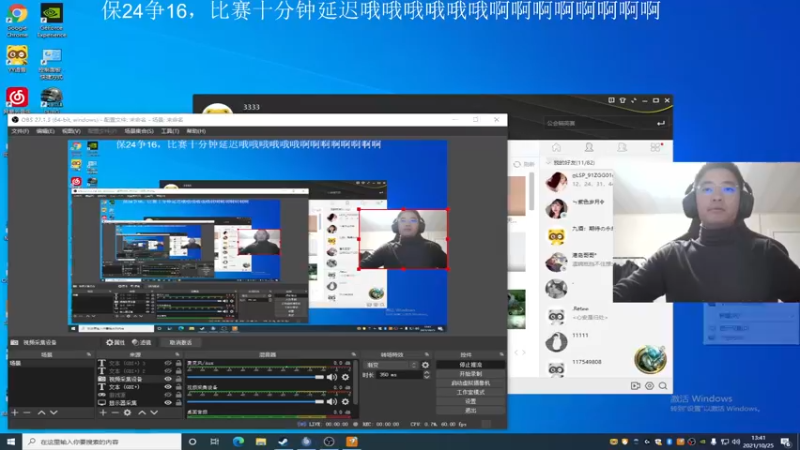Click the floating game orb icon in YY

(650, 359)
